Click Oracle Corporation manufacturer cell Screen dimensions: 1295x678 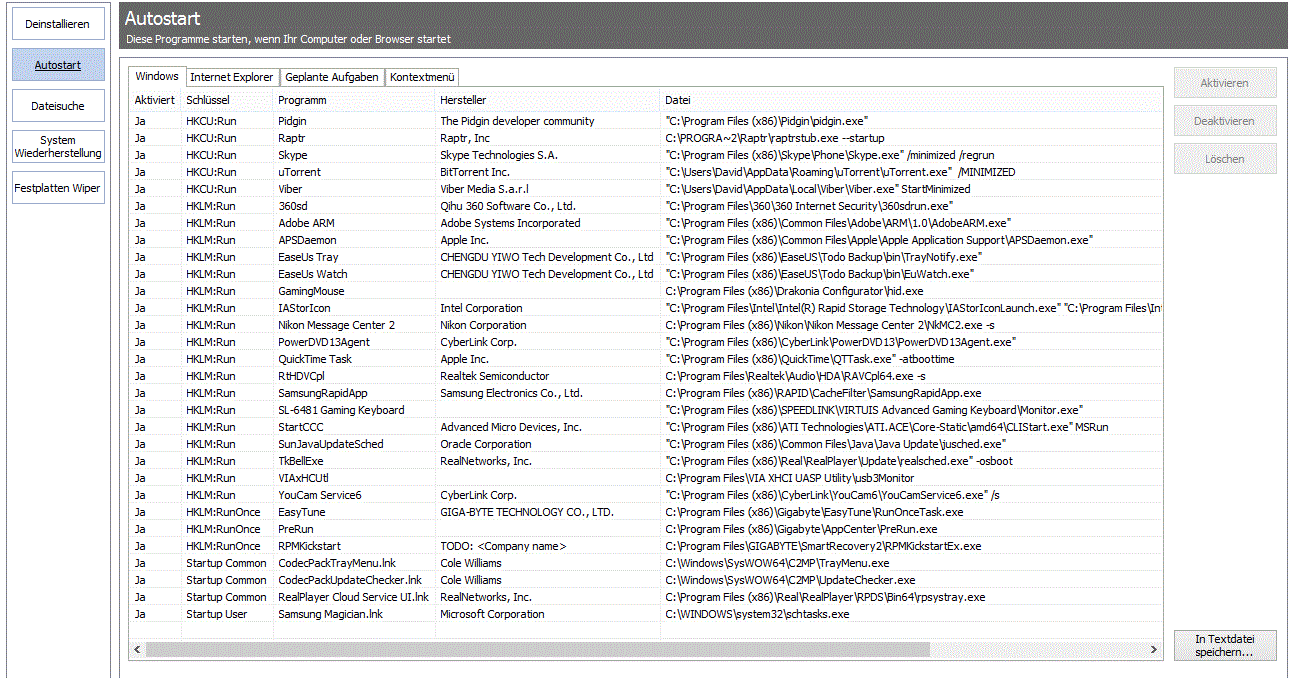(486, 444)
